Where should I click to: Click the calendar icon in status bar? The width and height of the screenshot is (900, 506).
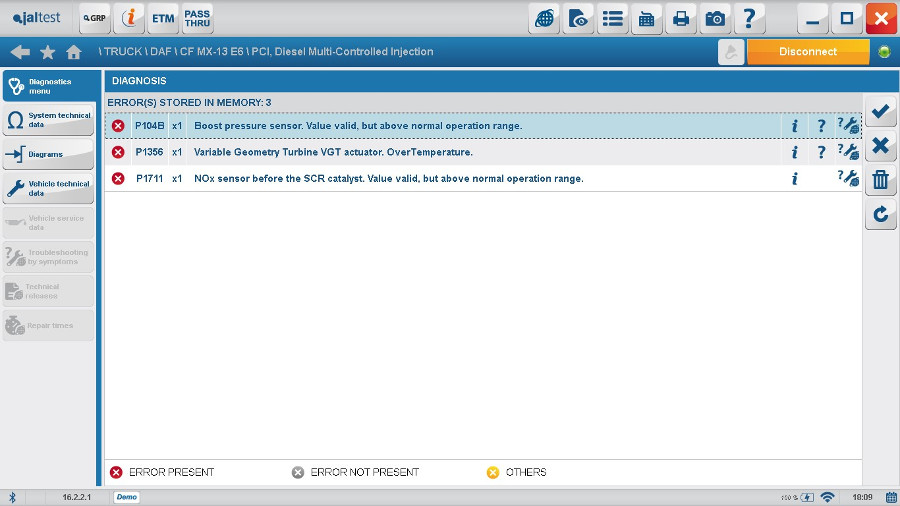point(891,497)
